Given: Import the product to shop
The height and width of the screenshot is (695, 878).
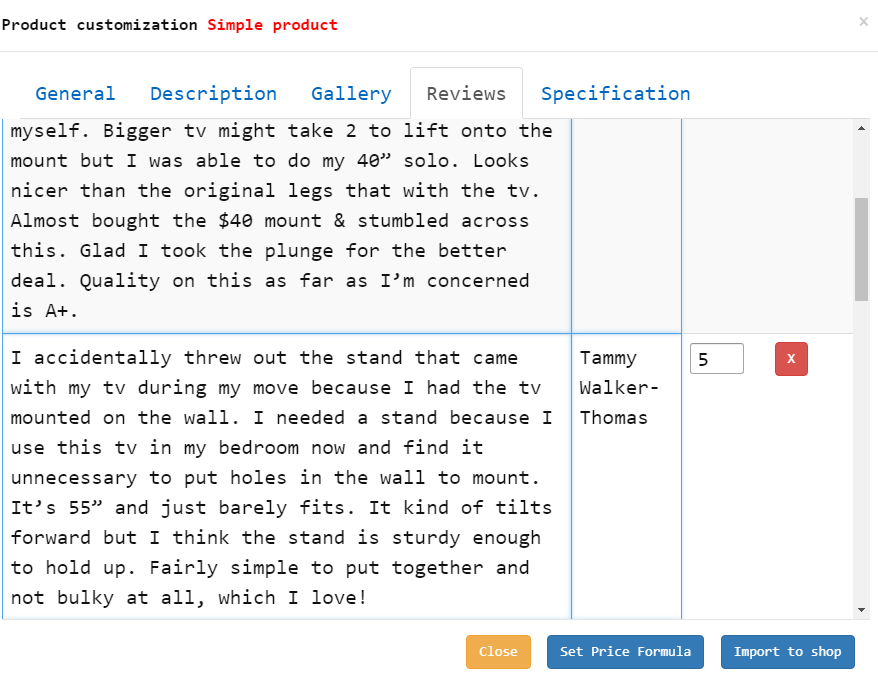Looking at the screenshot, I should click(787, 651).
